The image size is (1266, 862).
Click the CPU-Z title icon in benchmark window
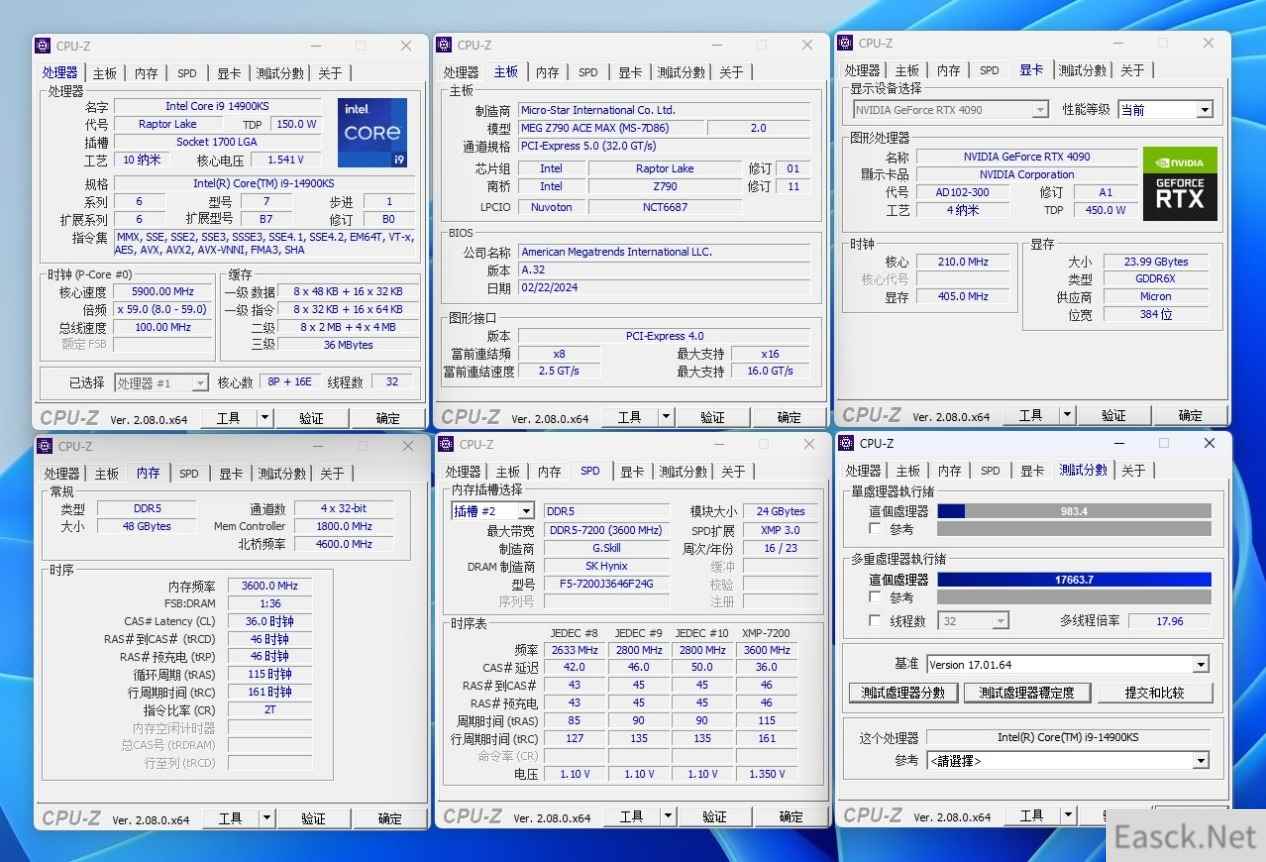pyautogui.click(x=847, y=443)
